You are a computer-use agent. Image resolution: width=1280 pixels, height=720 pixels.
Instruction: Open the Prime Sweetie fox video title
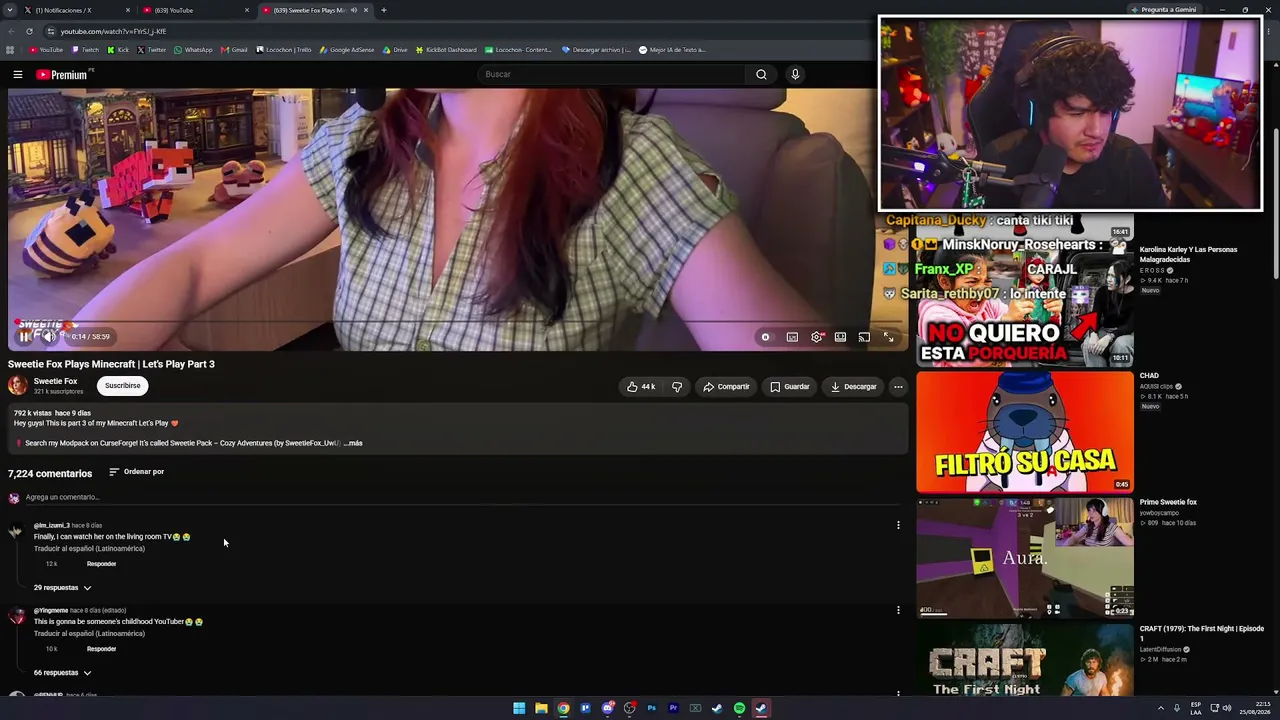coord(1168,502)
